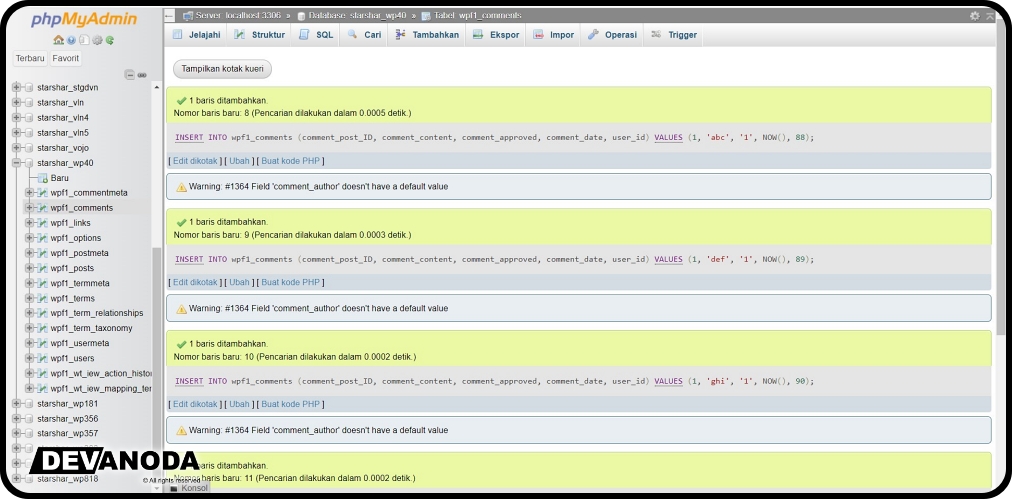Viewport: 1012px width, 499px height.
Task: Open the page-shaped SQL documentation icon in sidebar
Action: click(84, 40)
